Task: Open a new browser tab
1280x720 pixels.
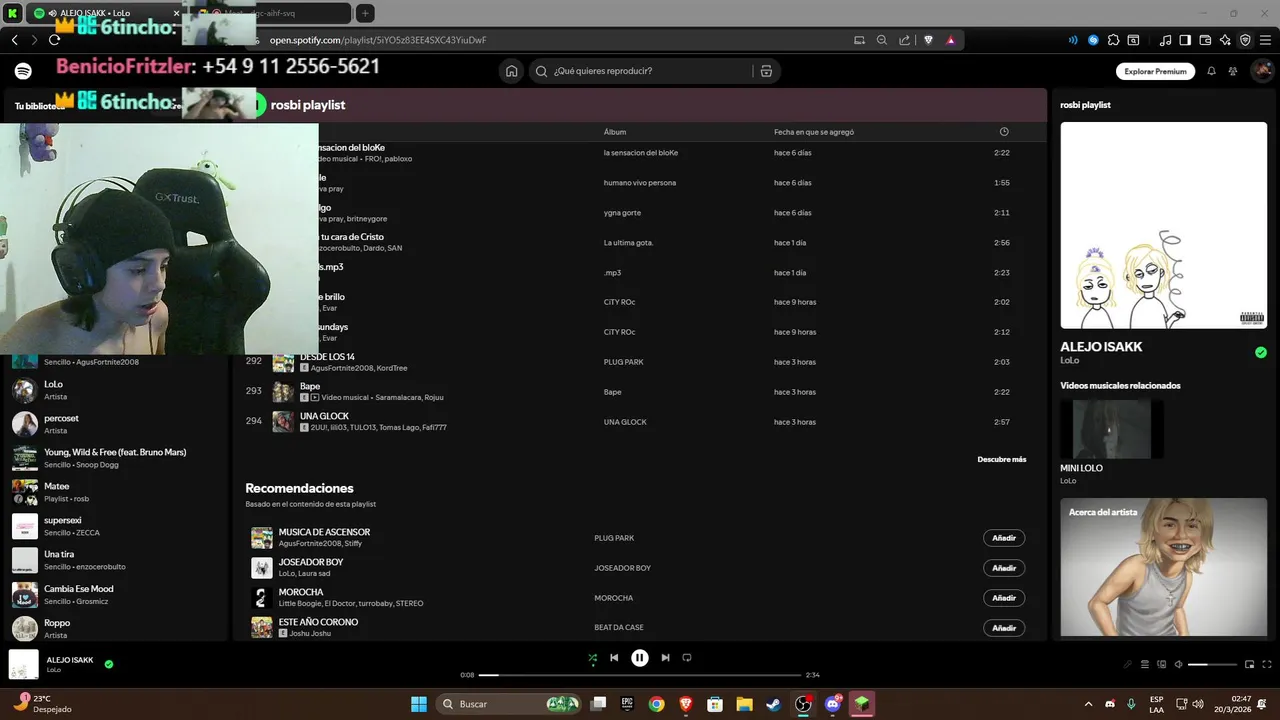Action: click(x=365, y=13)
